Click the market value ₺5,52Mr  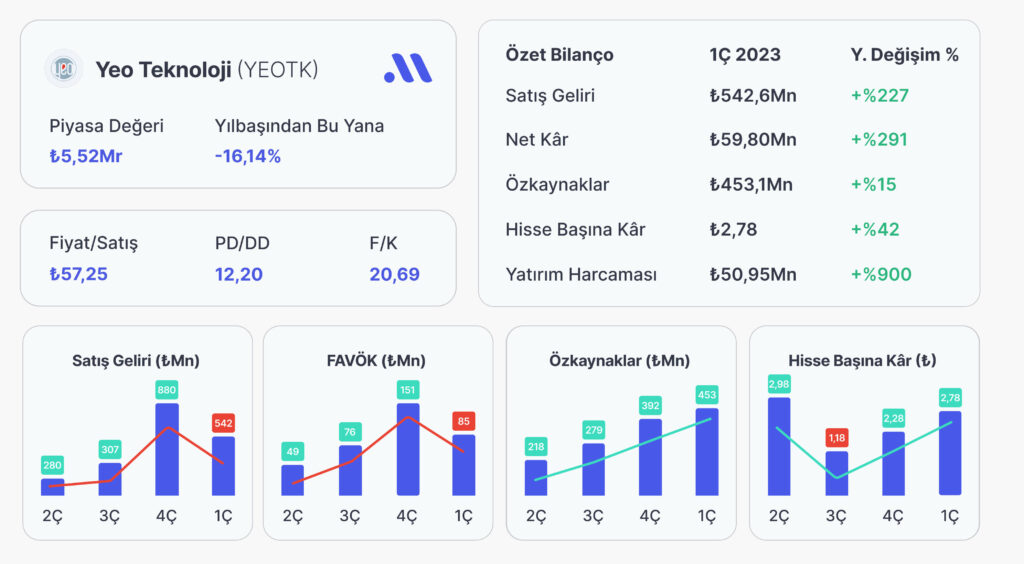point(86,157)
